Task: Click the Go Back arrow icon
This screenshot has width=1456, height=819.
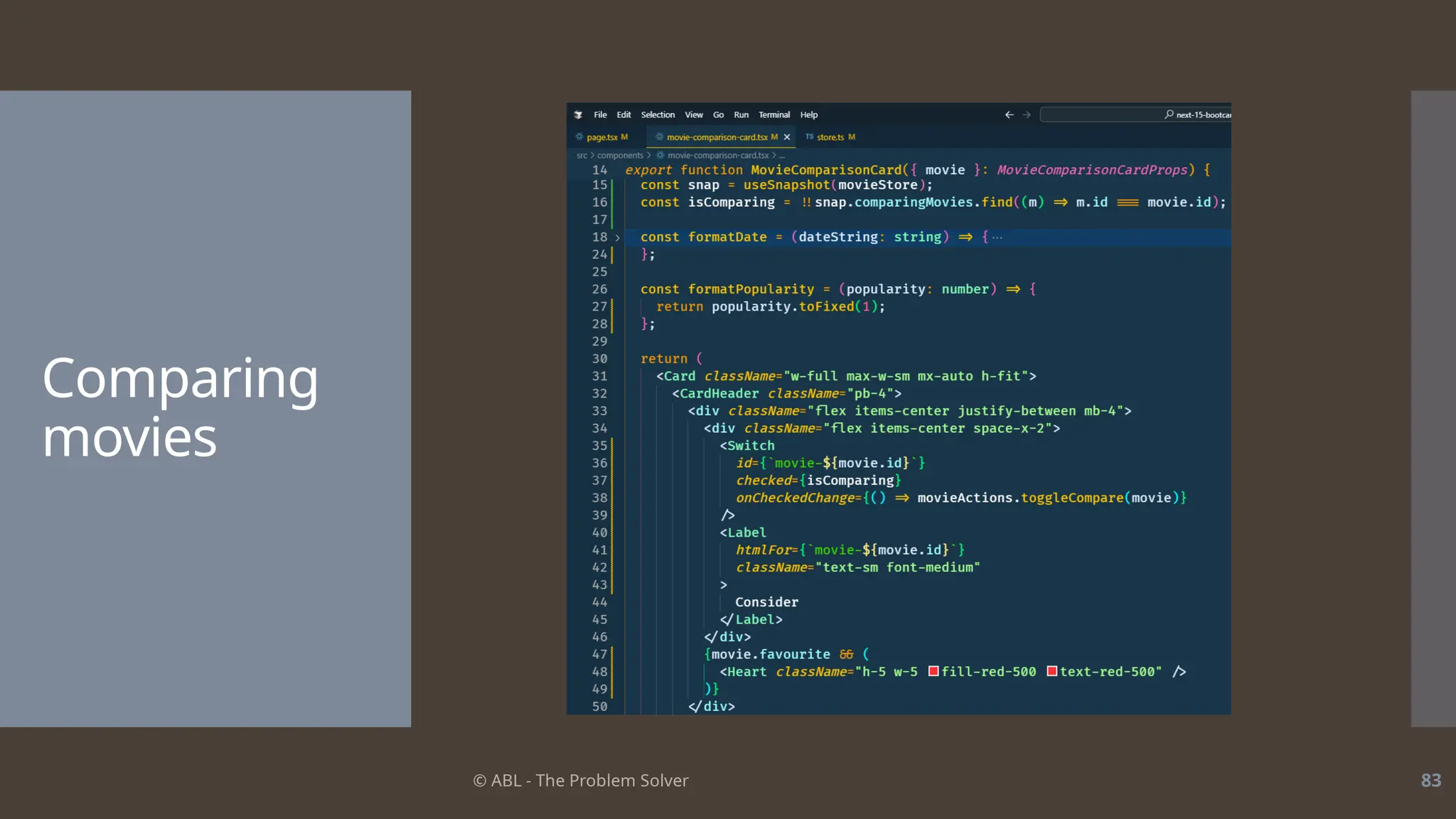Action: [x=1009, y=114]
